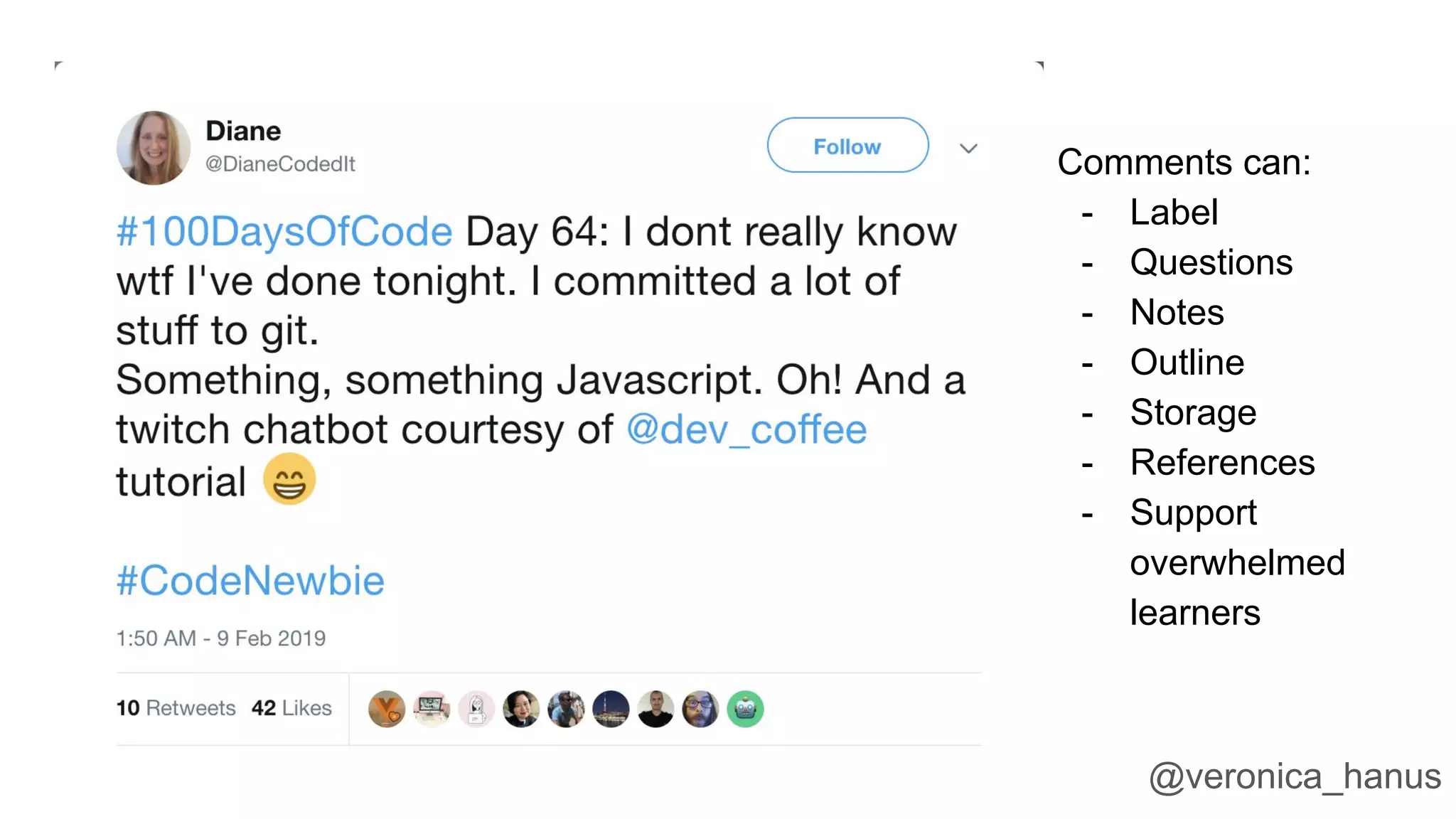
Task: View the 42 Likes list
Action: [x=291, y=708]
